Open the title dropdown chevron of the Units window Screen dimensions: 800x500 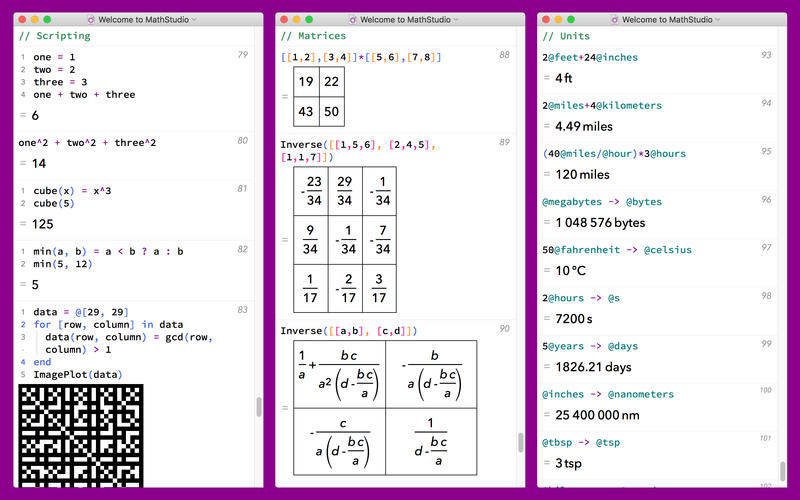click(x=718, y=20)
